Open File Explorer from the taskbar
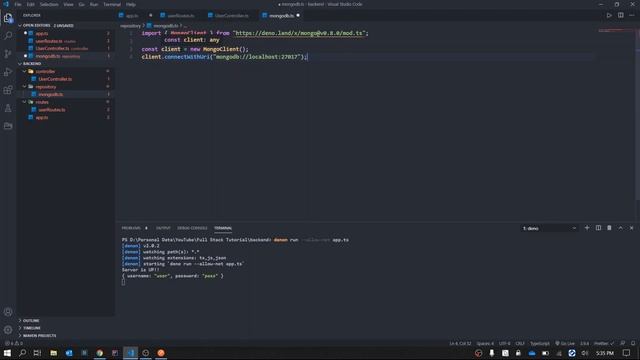Screen dimensions: 640x360 [53, 353]
